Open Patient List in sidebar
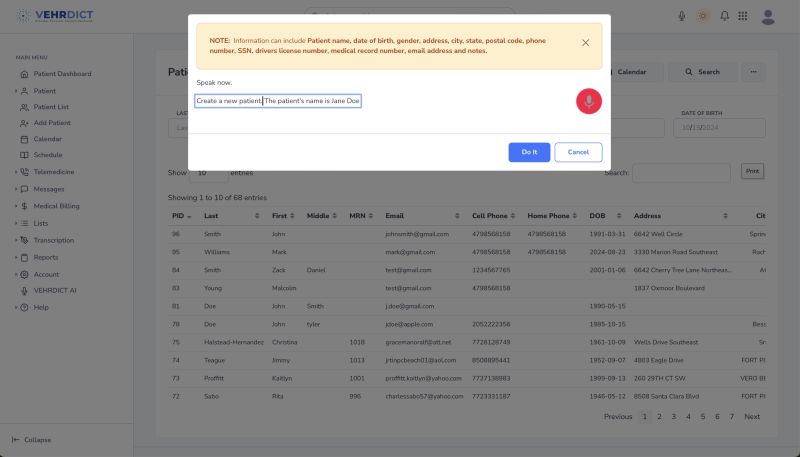Screen dimensions: 800x457 click(50, 106)
